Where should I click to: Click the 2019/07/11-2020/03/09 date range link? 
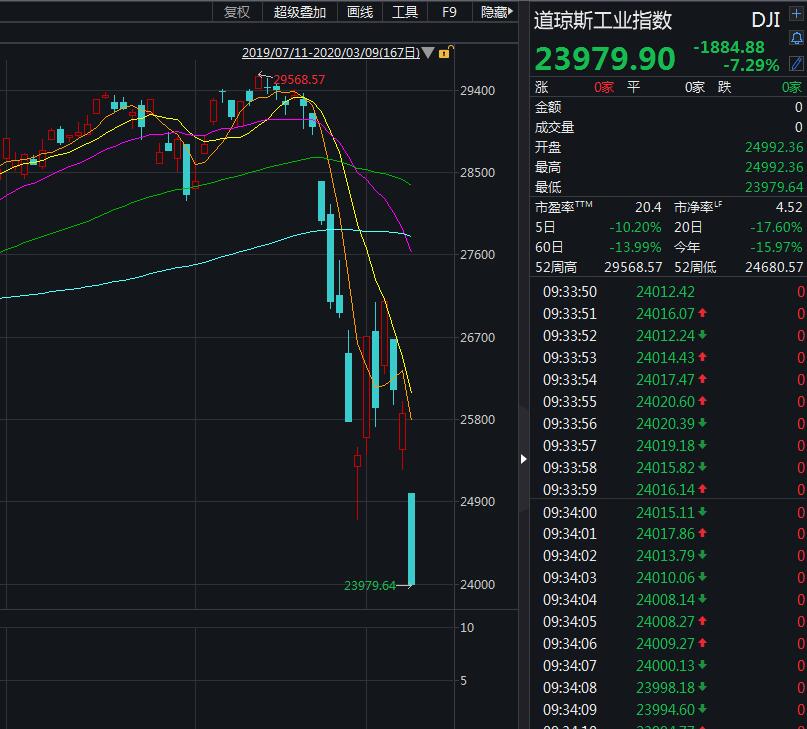(330, 52)
